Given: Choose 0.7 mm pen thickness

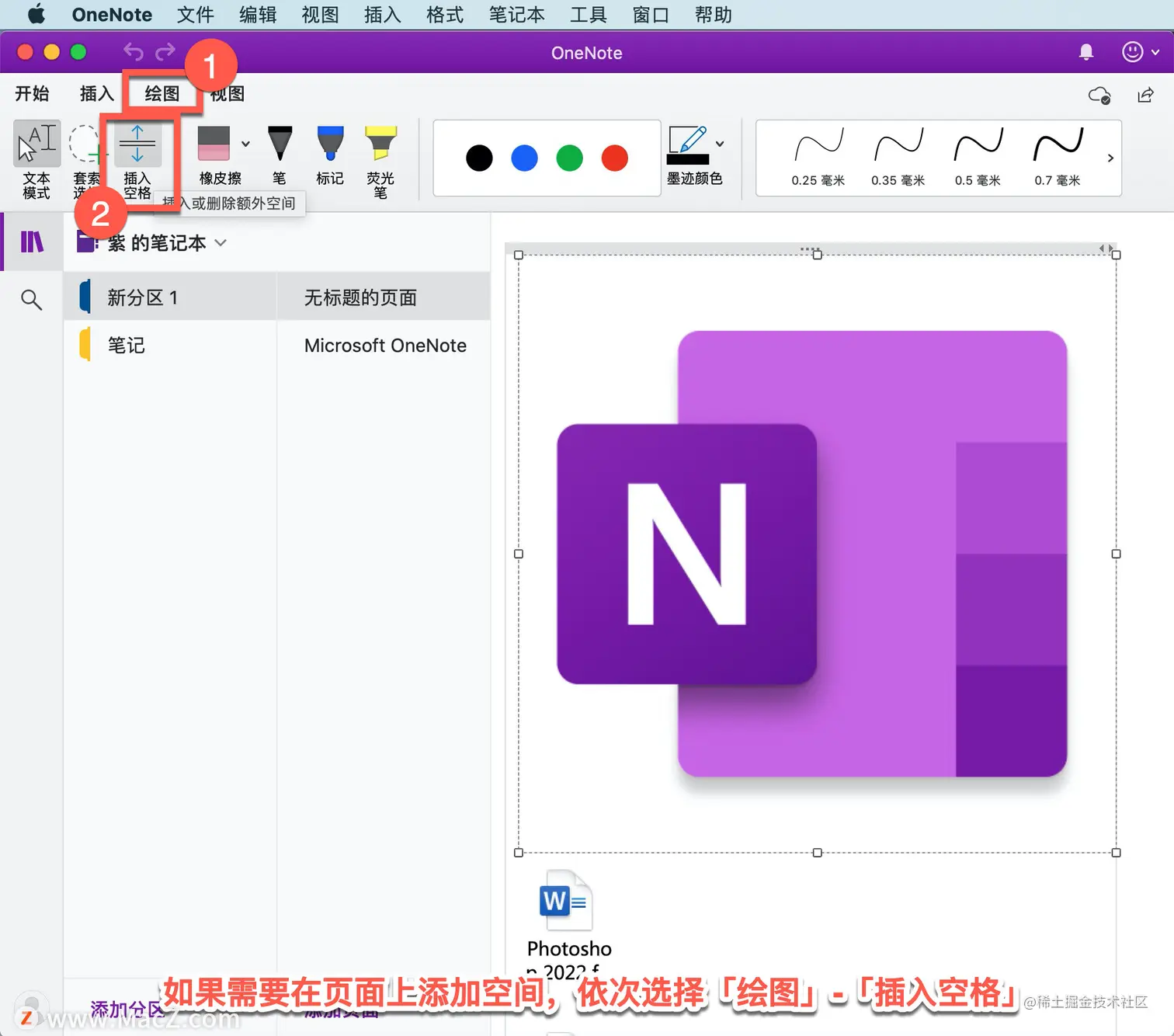Looking at the screenshot, I should click(1058, 158).
